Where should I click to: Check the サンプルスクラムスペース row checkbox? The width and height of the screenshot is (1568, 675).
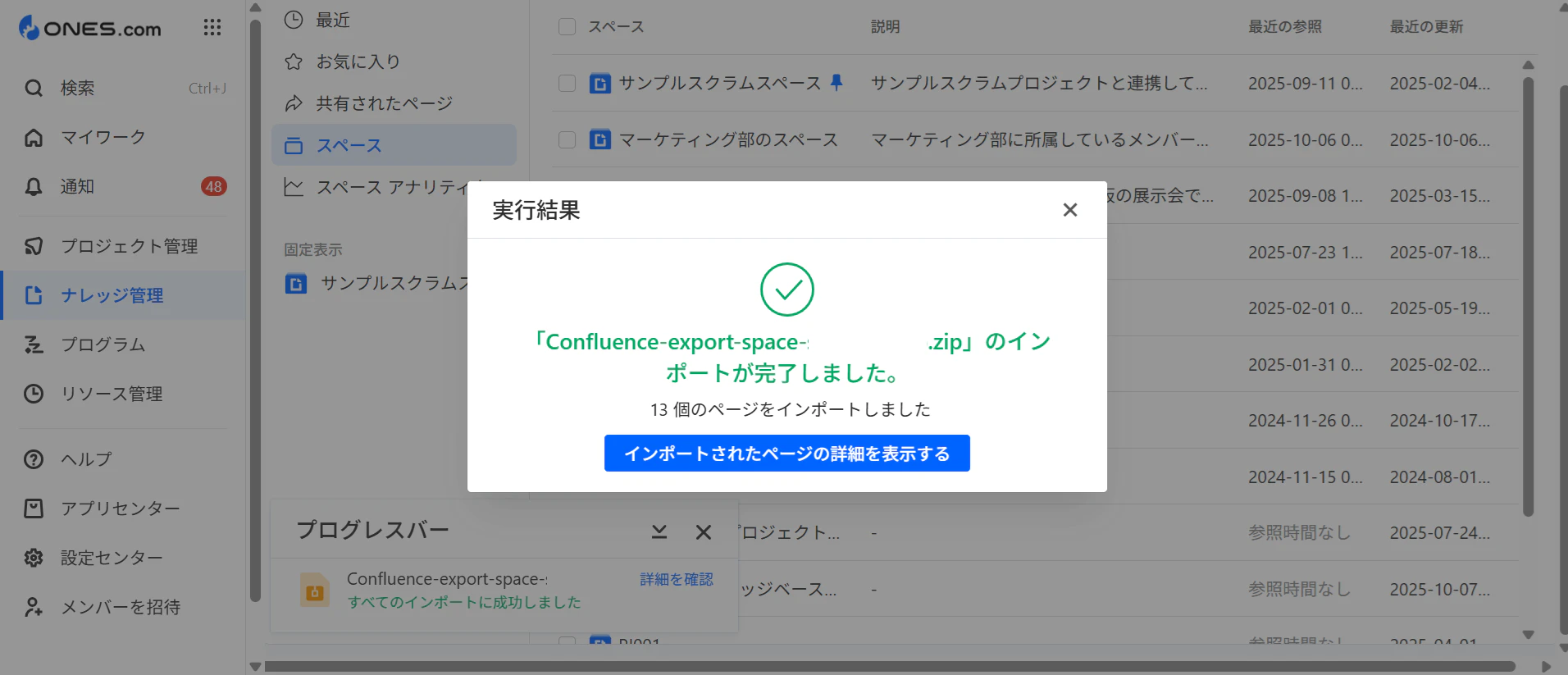(x=567, y=83)
